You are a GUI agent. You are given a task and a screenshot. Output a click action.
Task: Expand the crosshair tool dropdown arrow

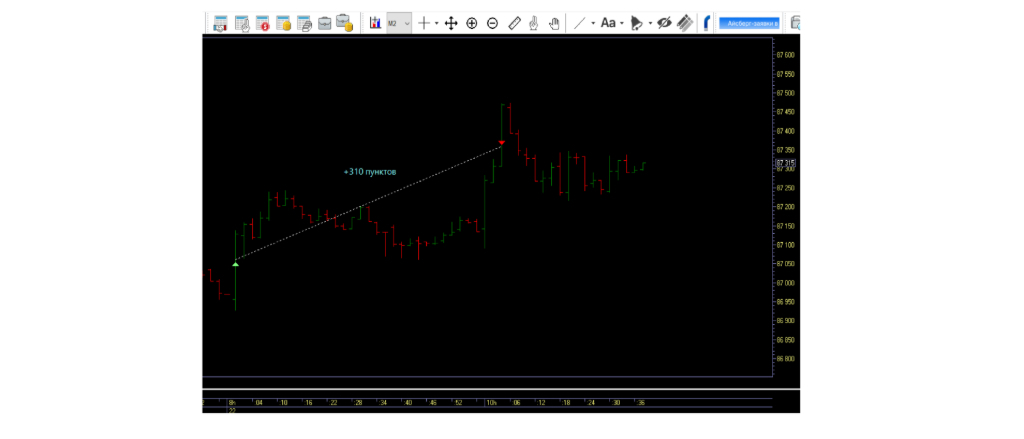click(436, 23)
